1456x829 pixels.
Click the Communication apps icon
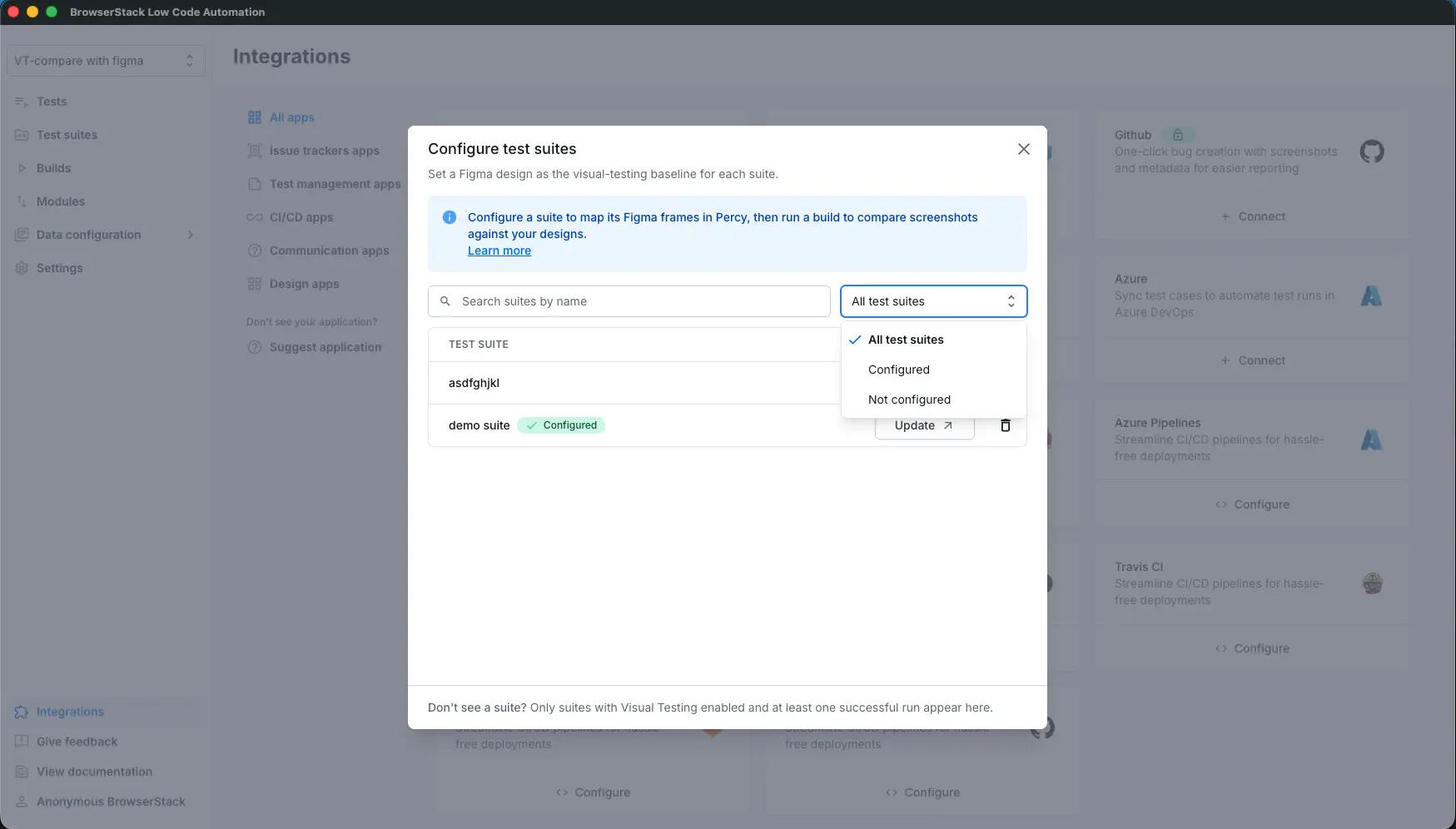[x=255, y=251]
